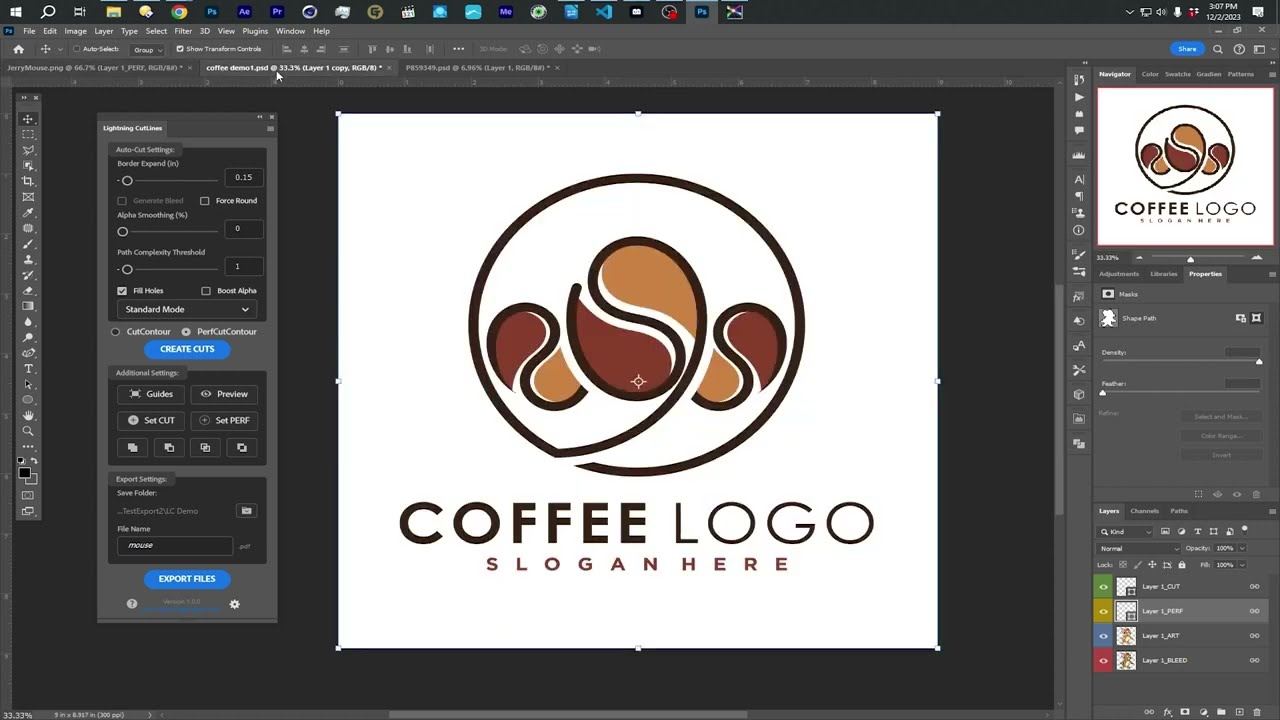Screen dimensions: 1280x720
Task: Click the Share button
Action: [1187, 49]
